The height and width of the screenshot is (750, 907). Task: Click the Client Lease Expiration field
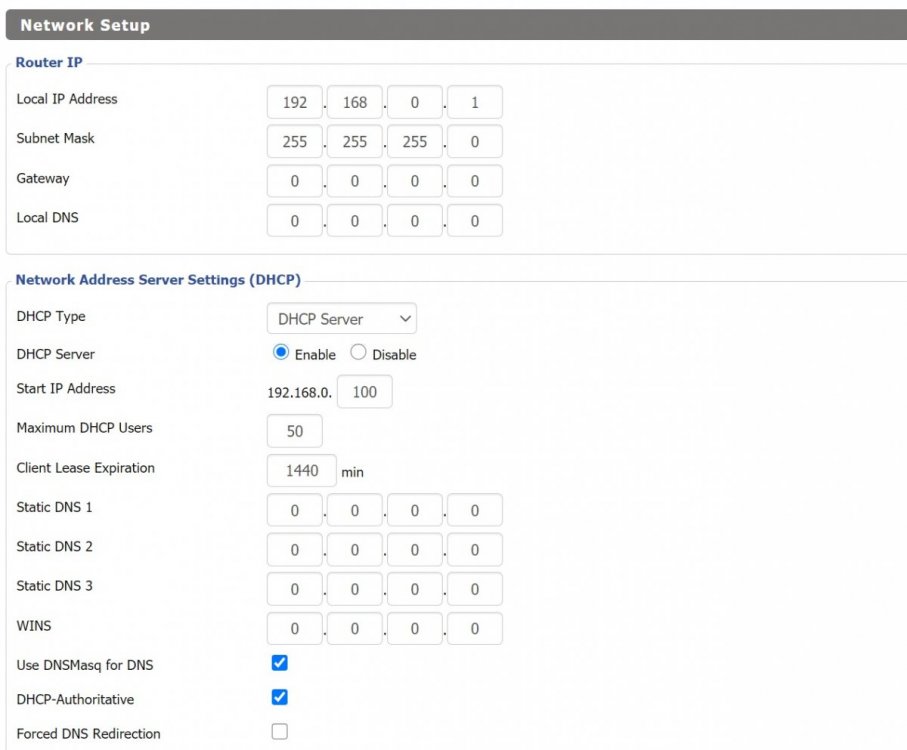(x=301, y=470)
